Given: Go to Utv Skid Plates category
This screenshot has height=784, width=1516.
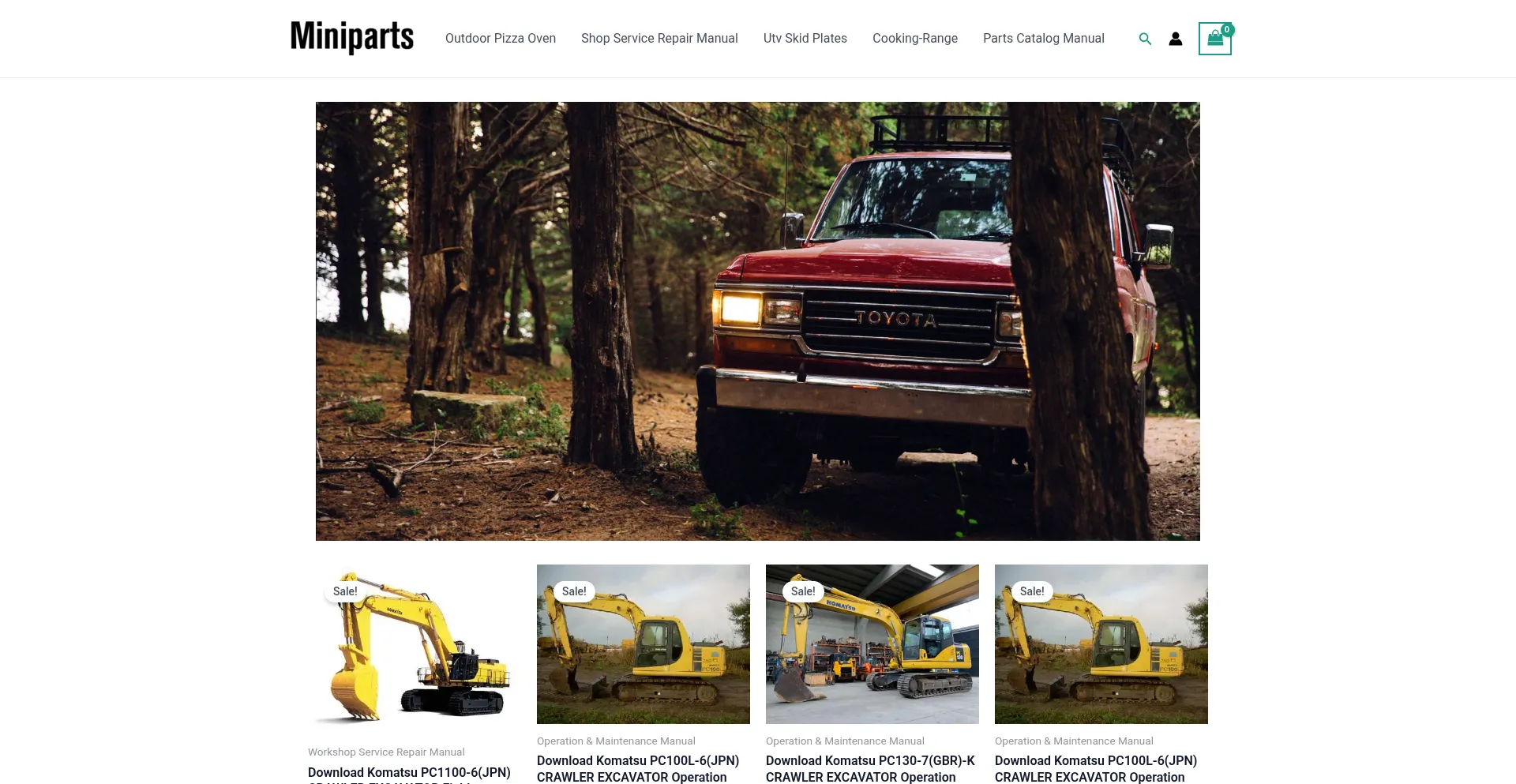Looking at the screenshot, I should click(805, 39).
